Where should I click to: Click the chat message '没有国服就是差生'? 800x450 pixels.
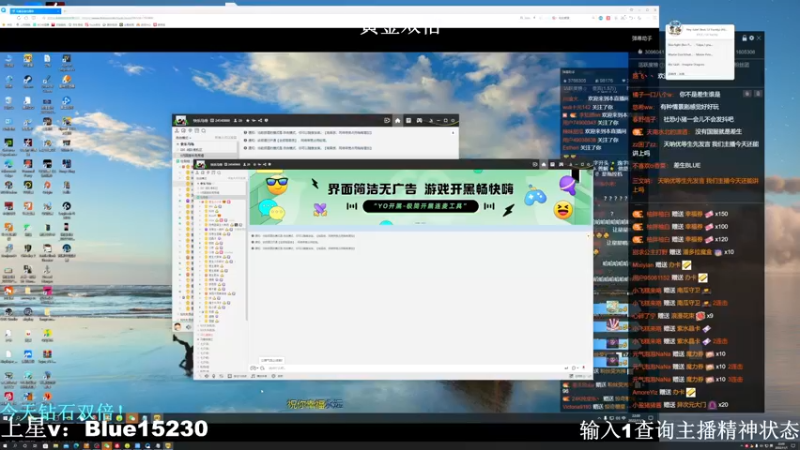pyautogui.click(x=719, y=132)
